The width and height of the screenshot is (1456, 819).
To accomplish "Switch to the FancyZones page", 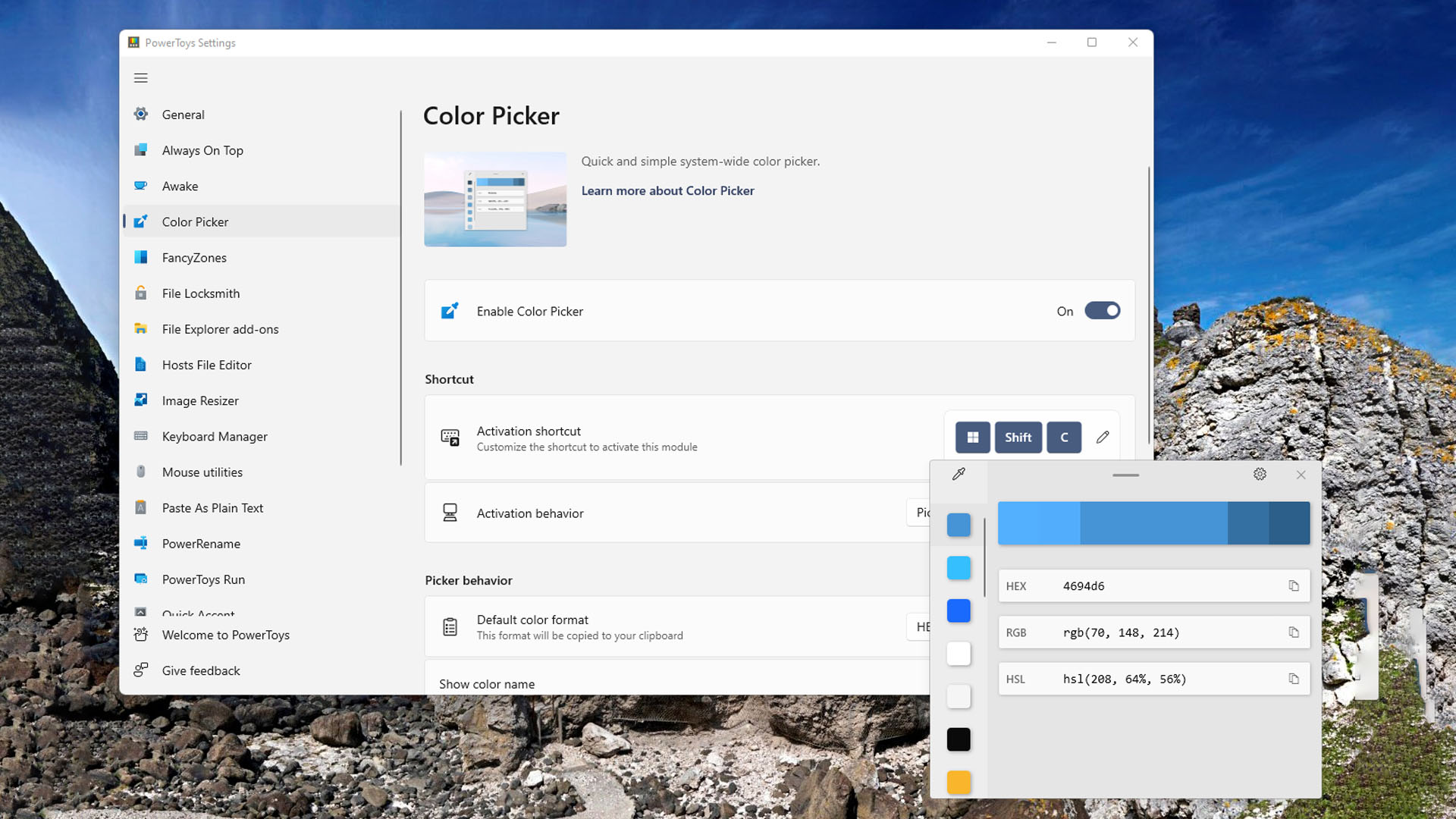I will pos(193,257).
